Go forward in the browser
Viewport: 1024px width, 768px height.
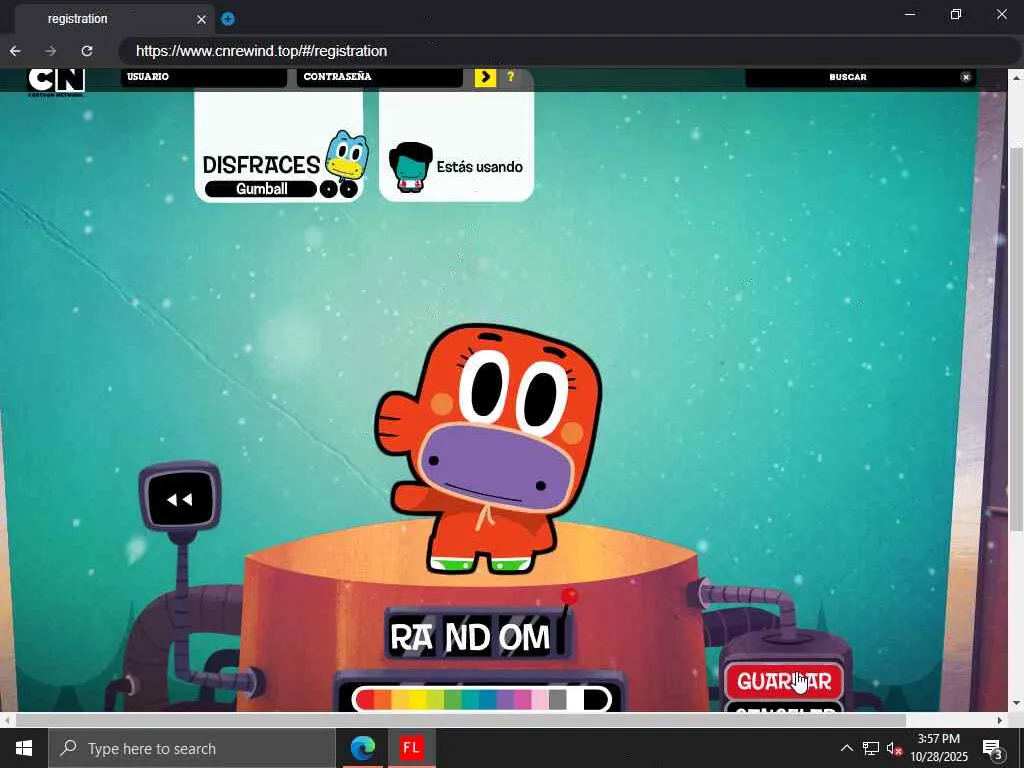pos(50,51)
